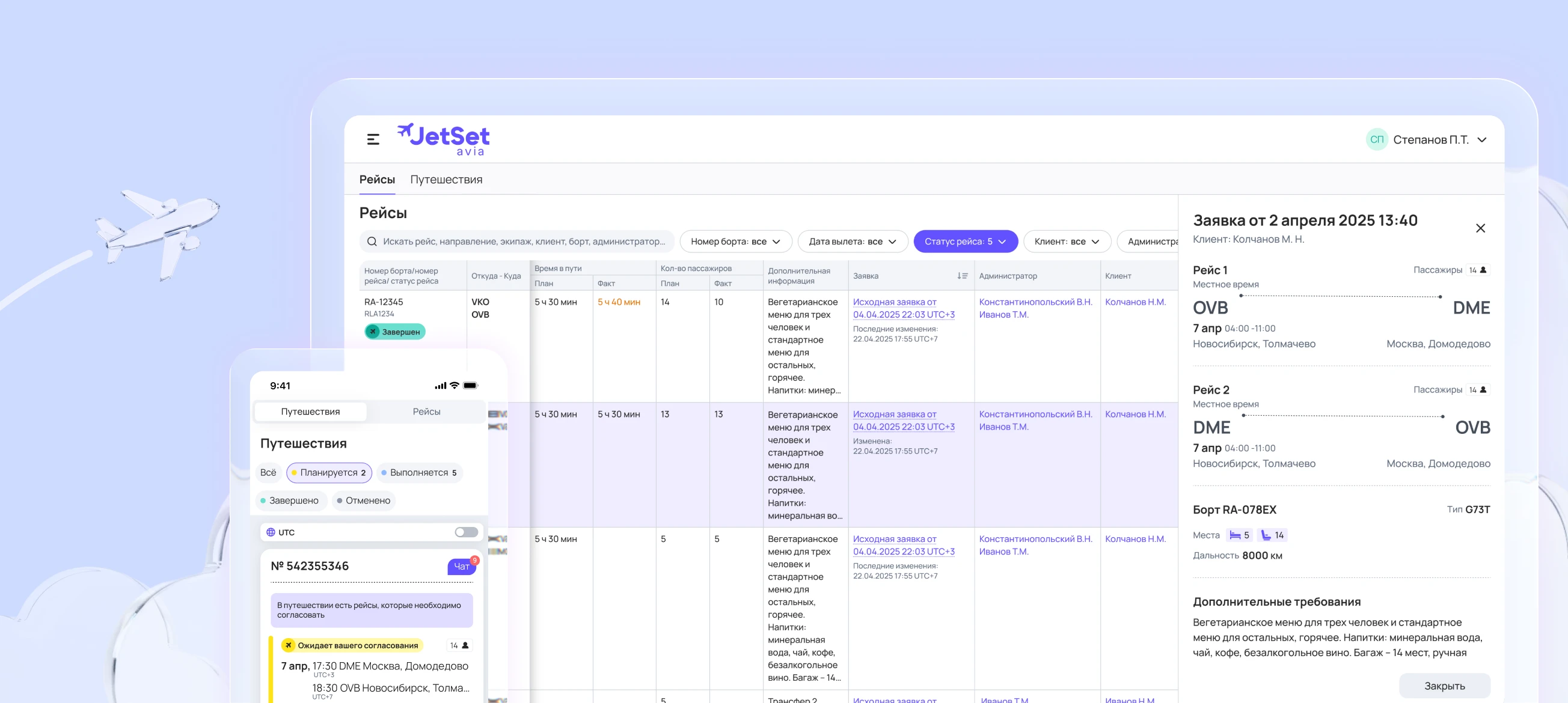Open the Статус рейса filter dropdown

click(965, 242)
